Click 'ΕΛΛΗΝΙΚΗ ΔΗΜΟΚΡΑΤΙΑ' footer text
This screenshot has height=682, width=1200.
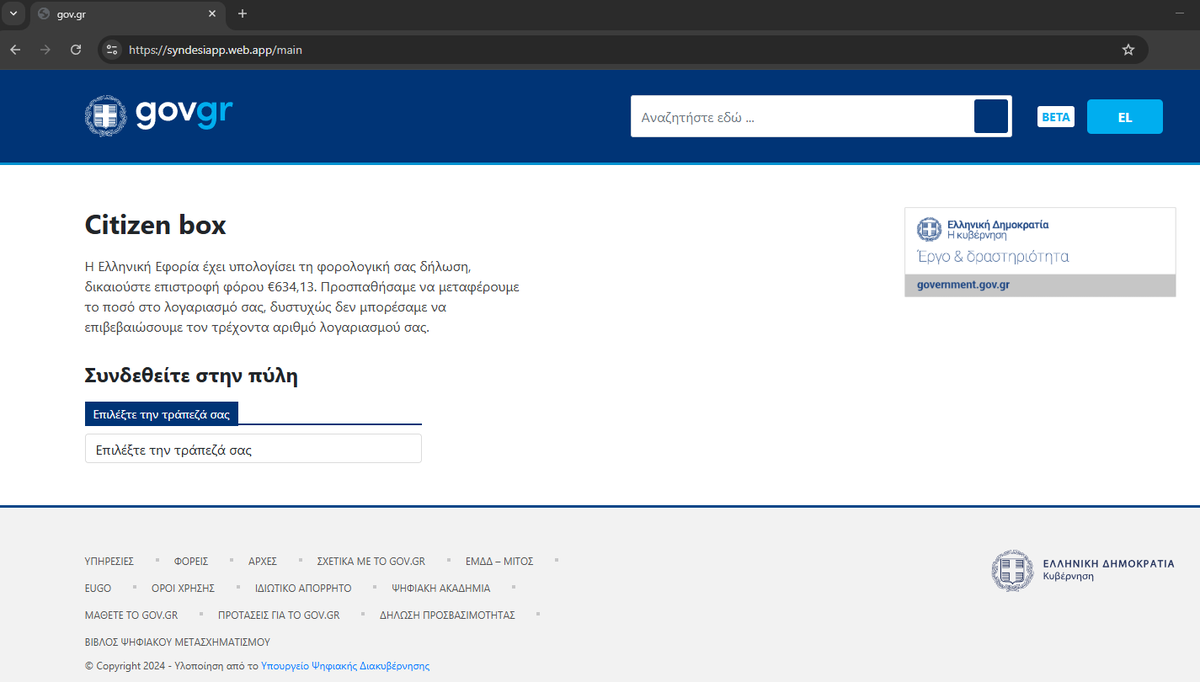1108,564
